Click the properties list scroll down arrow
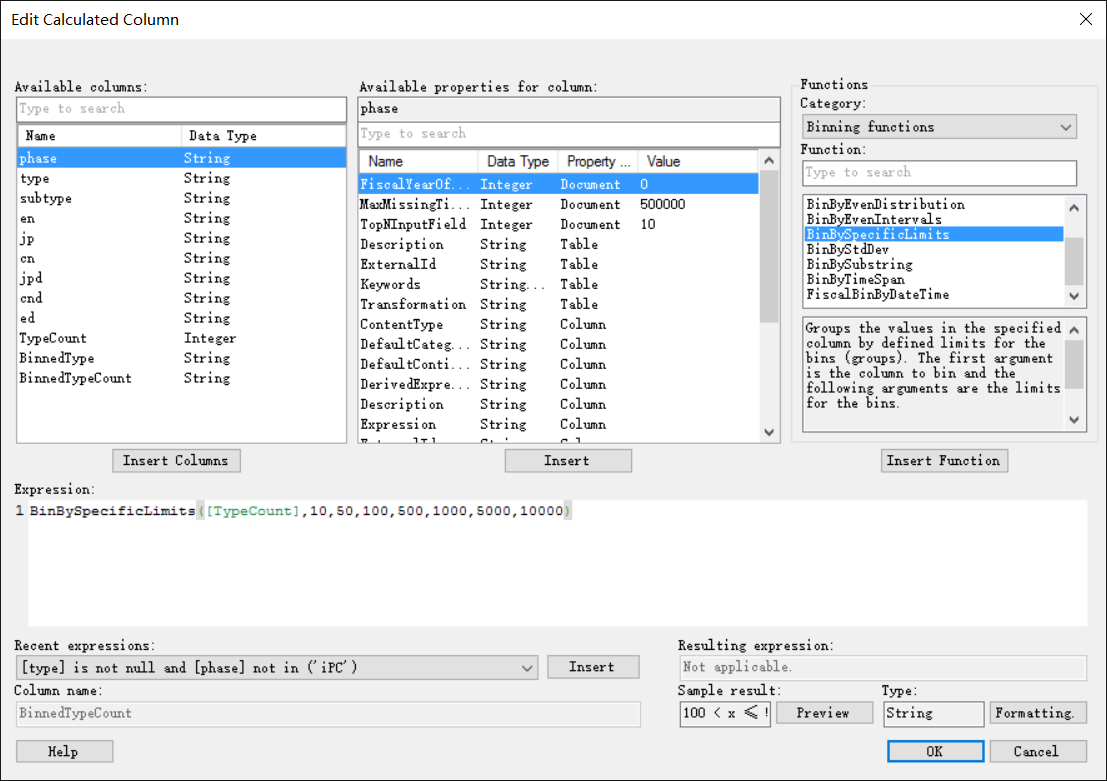Viewport: 1107px width, 781px height. [x=770, y=432]
